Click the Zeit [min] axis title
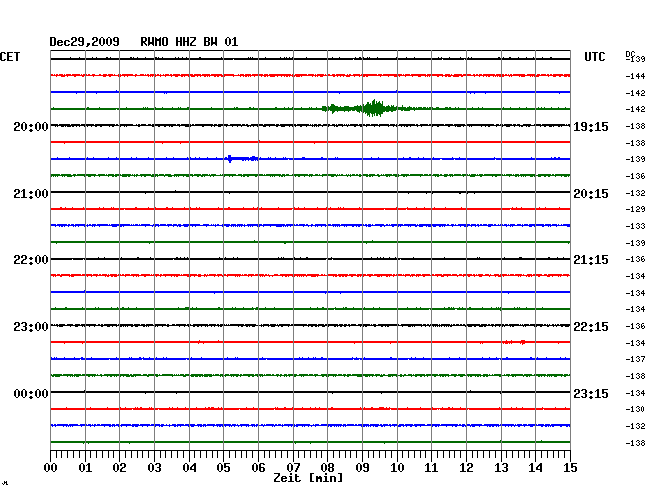The image size is (650, 494). coord(308,478)
